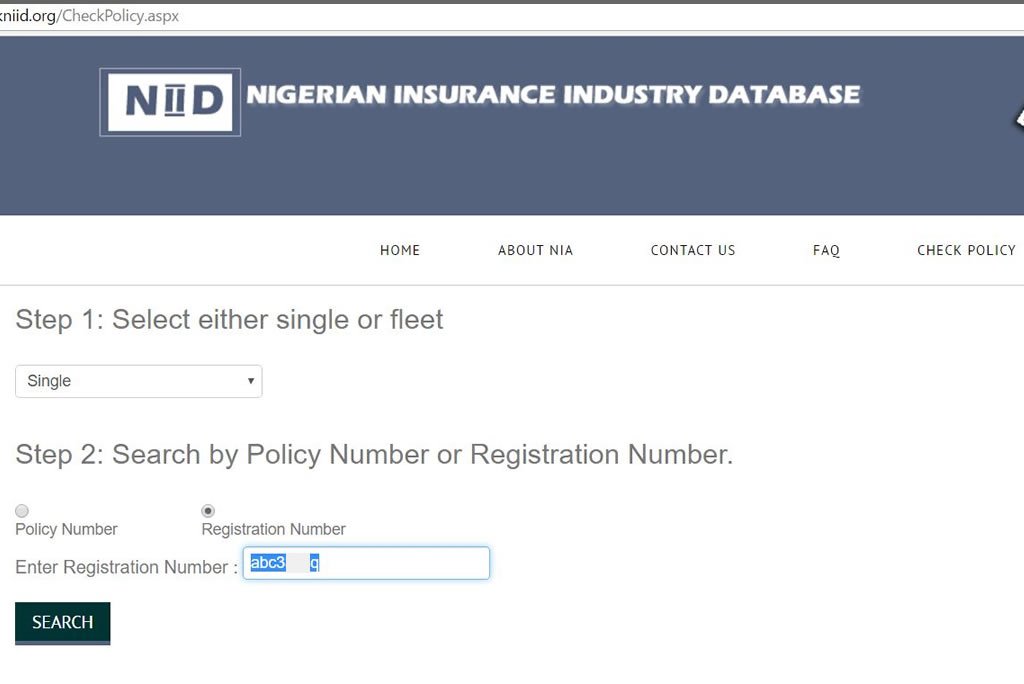Click the Policy Number radio label

tap(66, 529)
